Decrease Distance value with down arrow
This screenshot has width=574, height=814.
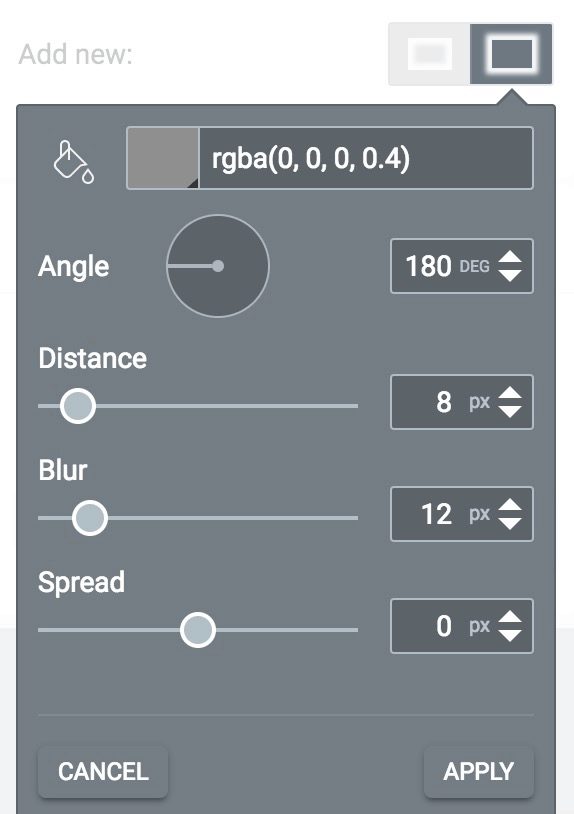510,411
